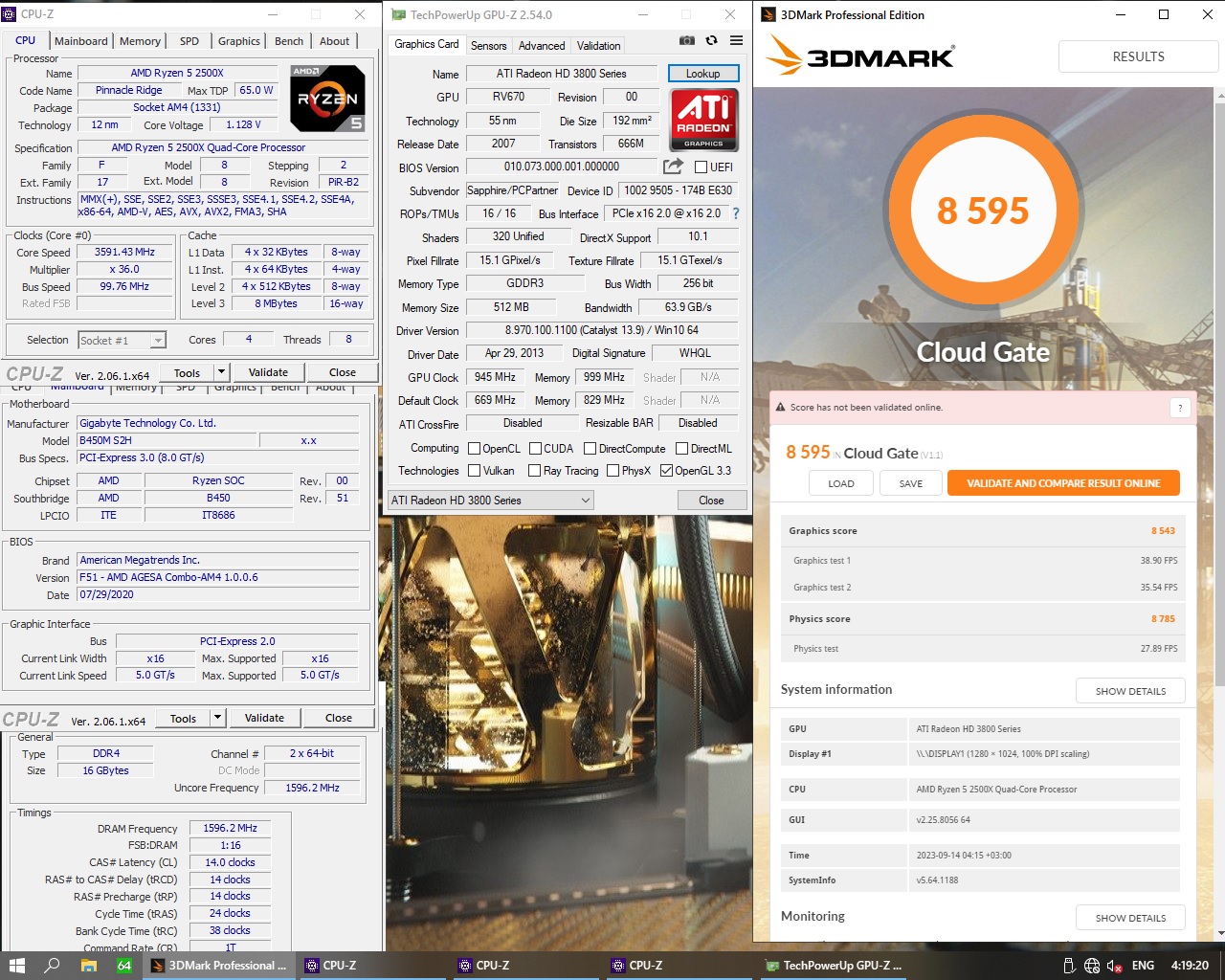
Task: Click the GPU-Z refresh icon
Action: tap(711, 40)
